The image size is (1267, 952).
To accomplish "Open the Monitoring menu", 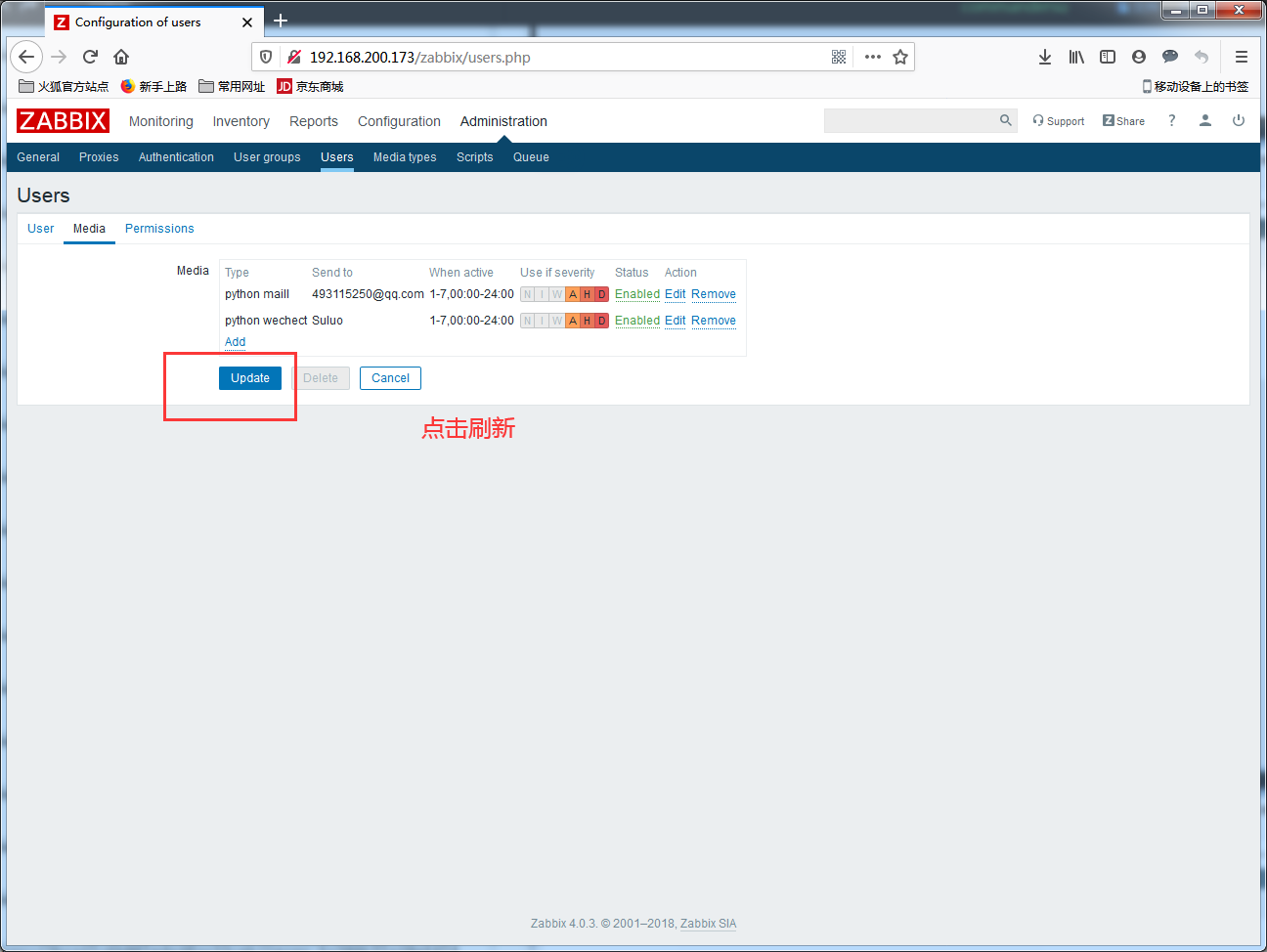I will (x=161, y=121).
